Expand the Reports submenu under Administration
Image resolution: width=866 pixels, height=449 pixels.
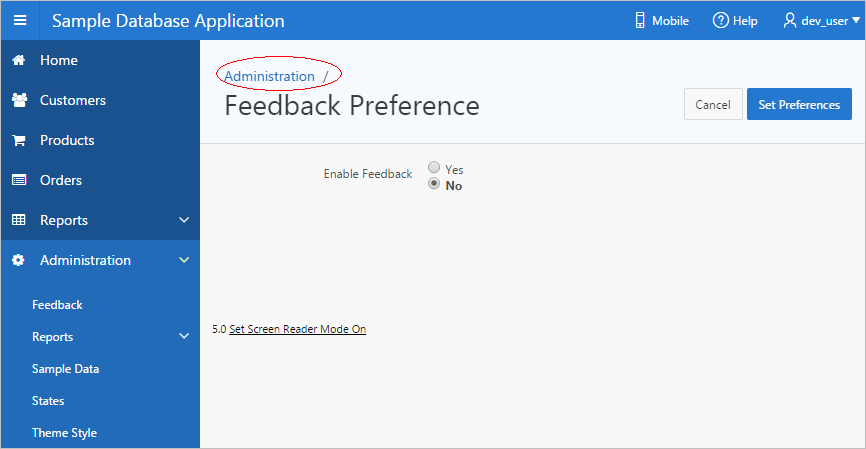184,337
